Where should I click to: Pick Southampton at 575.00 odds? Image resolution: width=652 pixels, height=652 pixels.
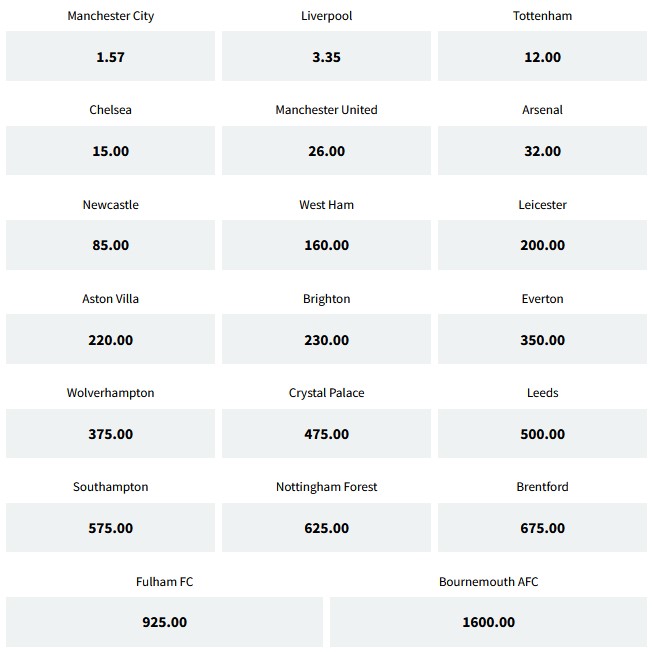tap(110, 528)
